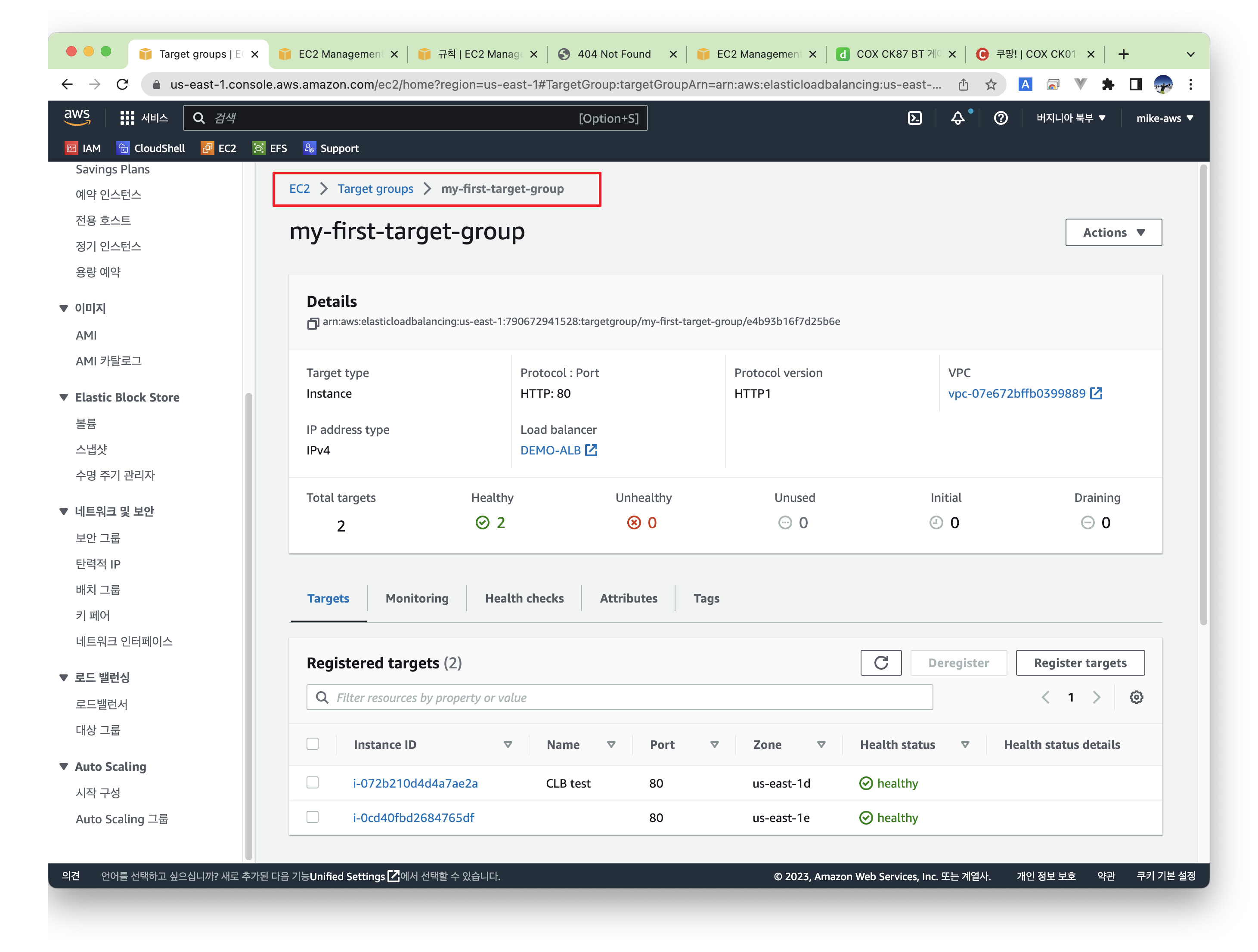Click the filter resources search field
This screenshot has height=952, width=1258.
pyautogui.click(x=620, y=697)
